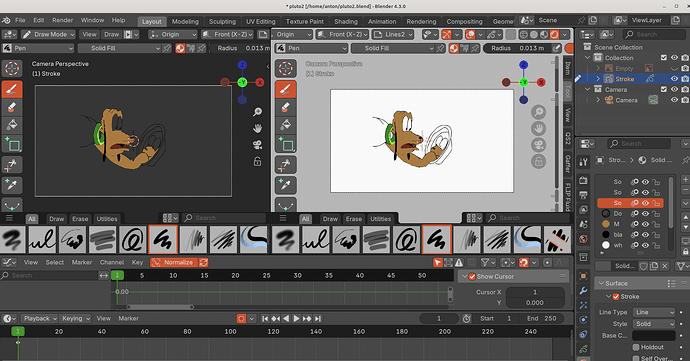Screen dimensions: 690x361
Task: Select the Box primitive tool in left viewport
Action: [12, 144]
